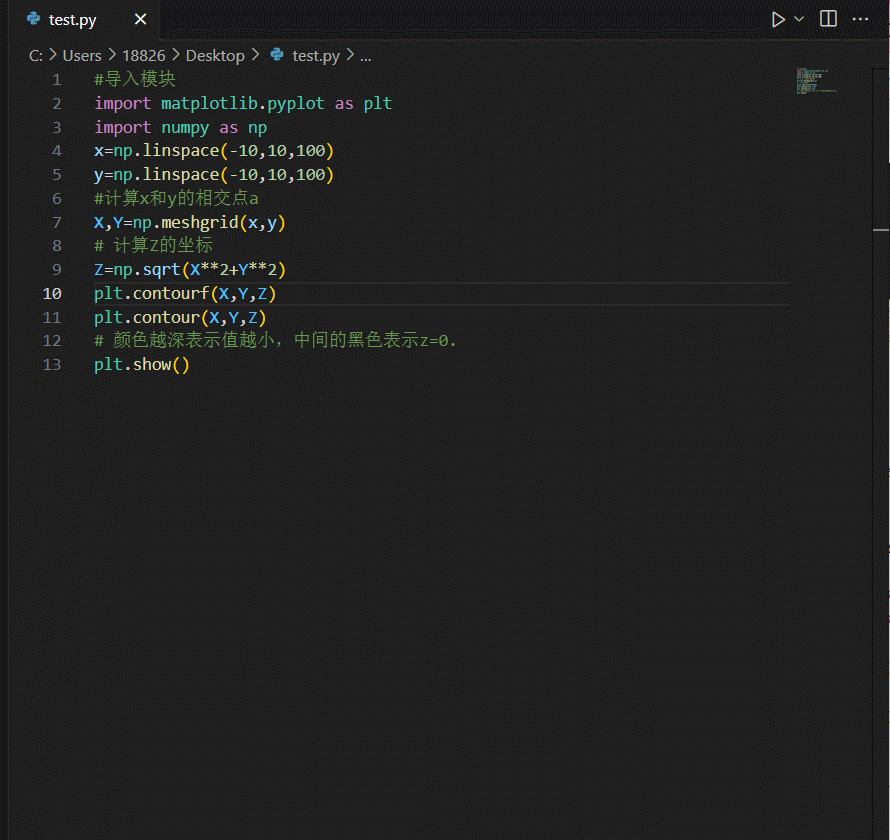Click 'numpy' in the import line
Image resolution: width=890 pixels, height=840 pixels.
pyautogui.click(x=185, y=127)
